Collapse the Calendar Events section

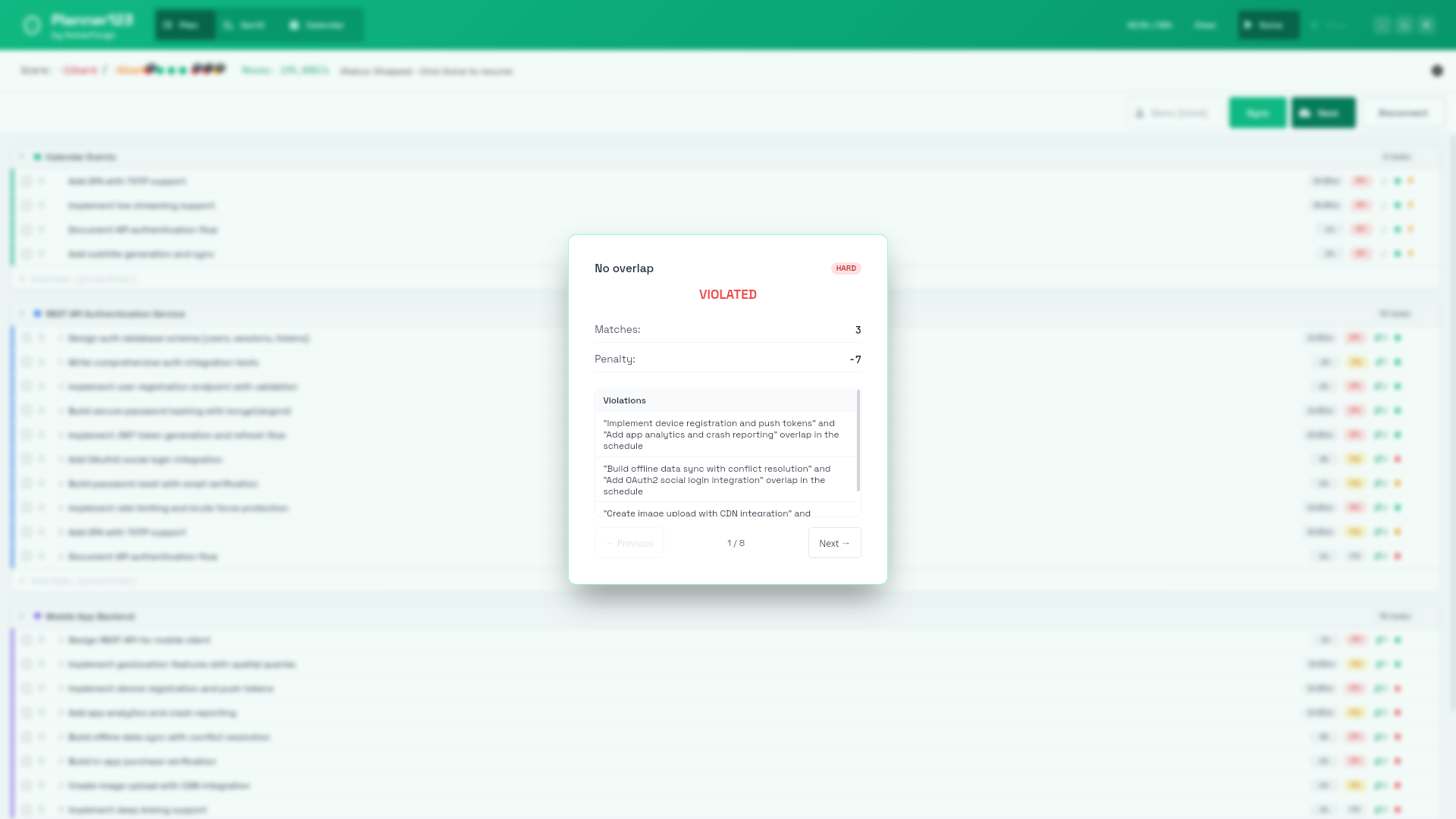pyautogui.click(x=21, y=157)
